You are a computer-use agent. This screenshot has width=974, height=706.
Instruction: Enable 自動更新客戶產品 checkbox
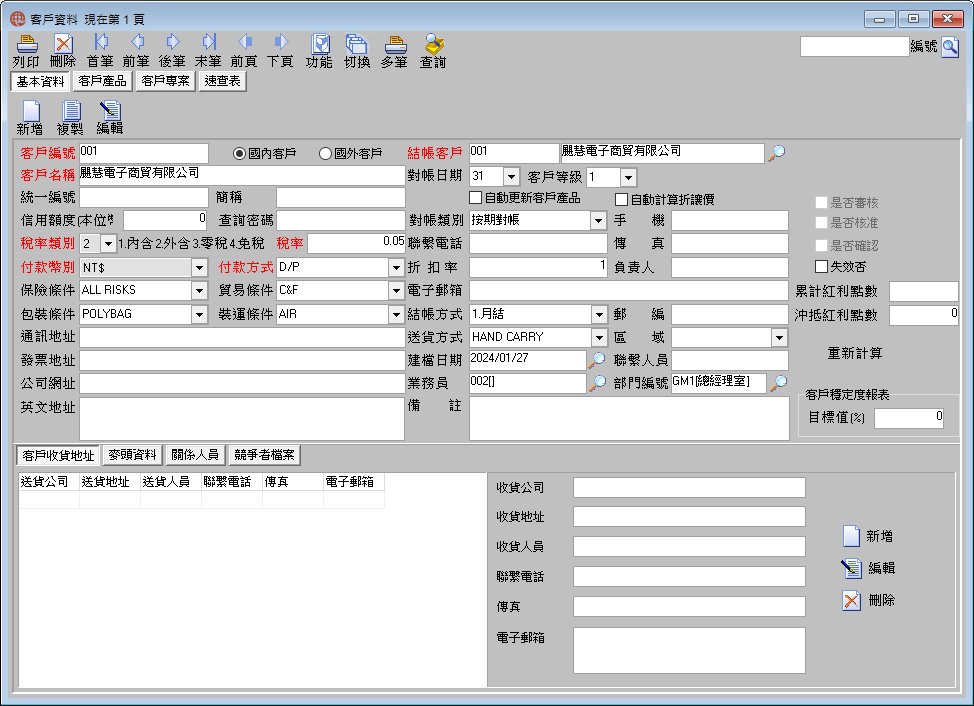[476, 198]
